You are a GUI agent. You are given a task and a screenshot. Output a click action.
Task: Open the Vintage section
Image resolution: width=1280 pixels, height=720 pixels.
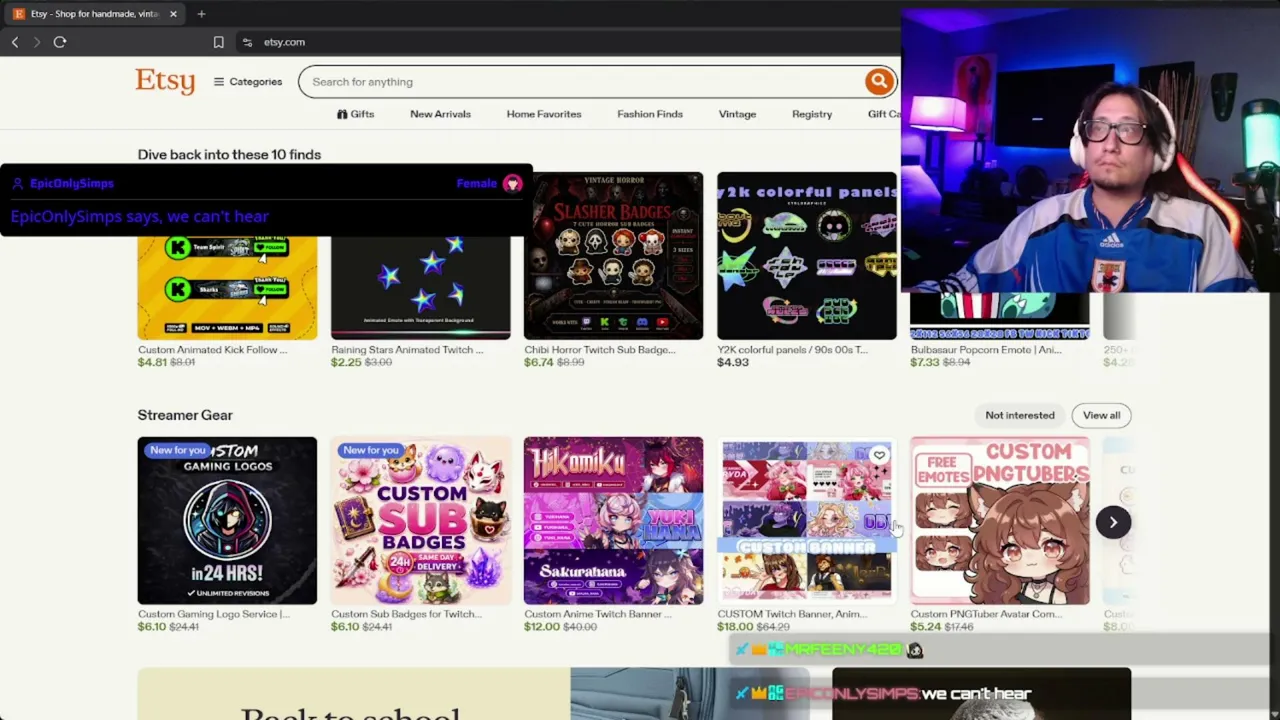[737, 114]
